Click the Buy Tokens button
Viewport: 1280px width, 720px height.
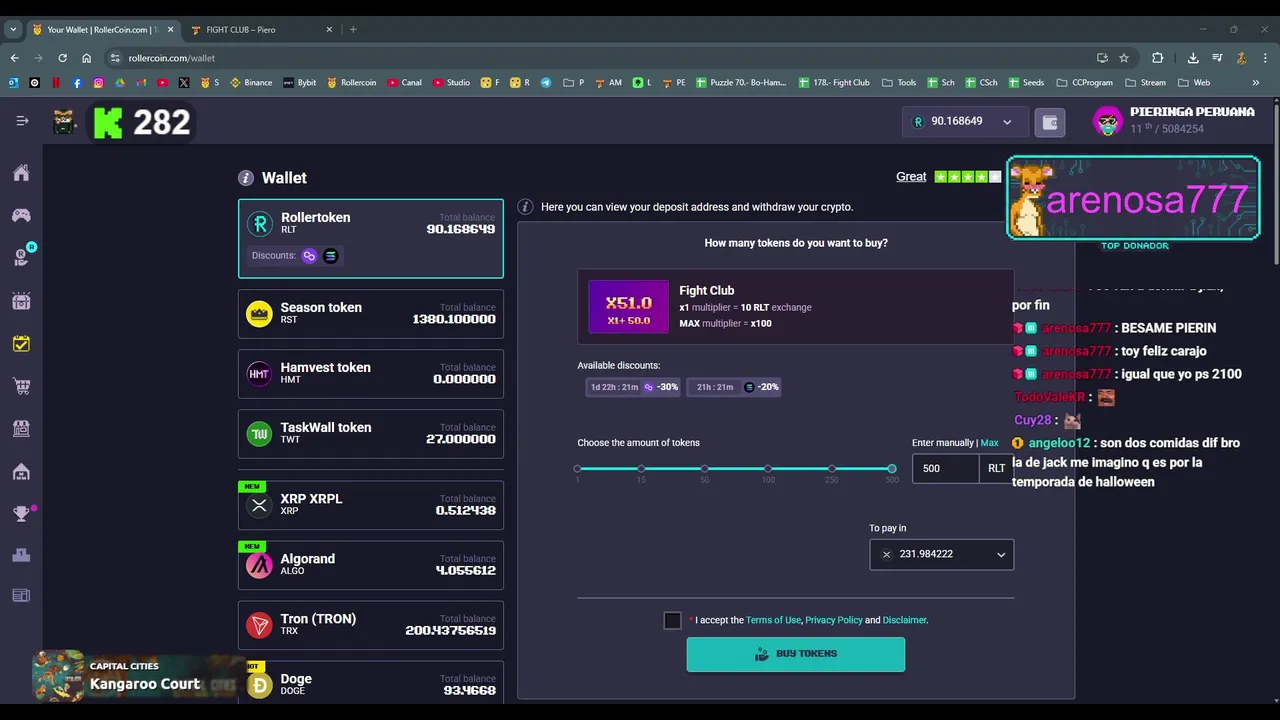click(796, 654)
